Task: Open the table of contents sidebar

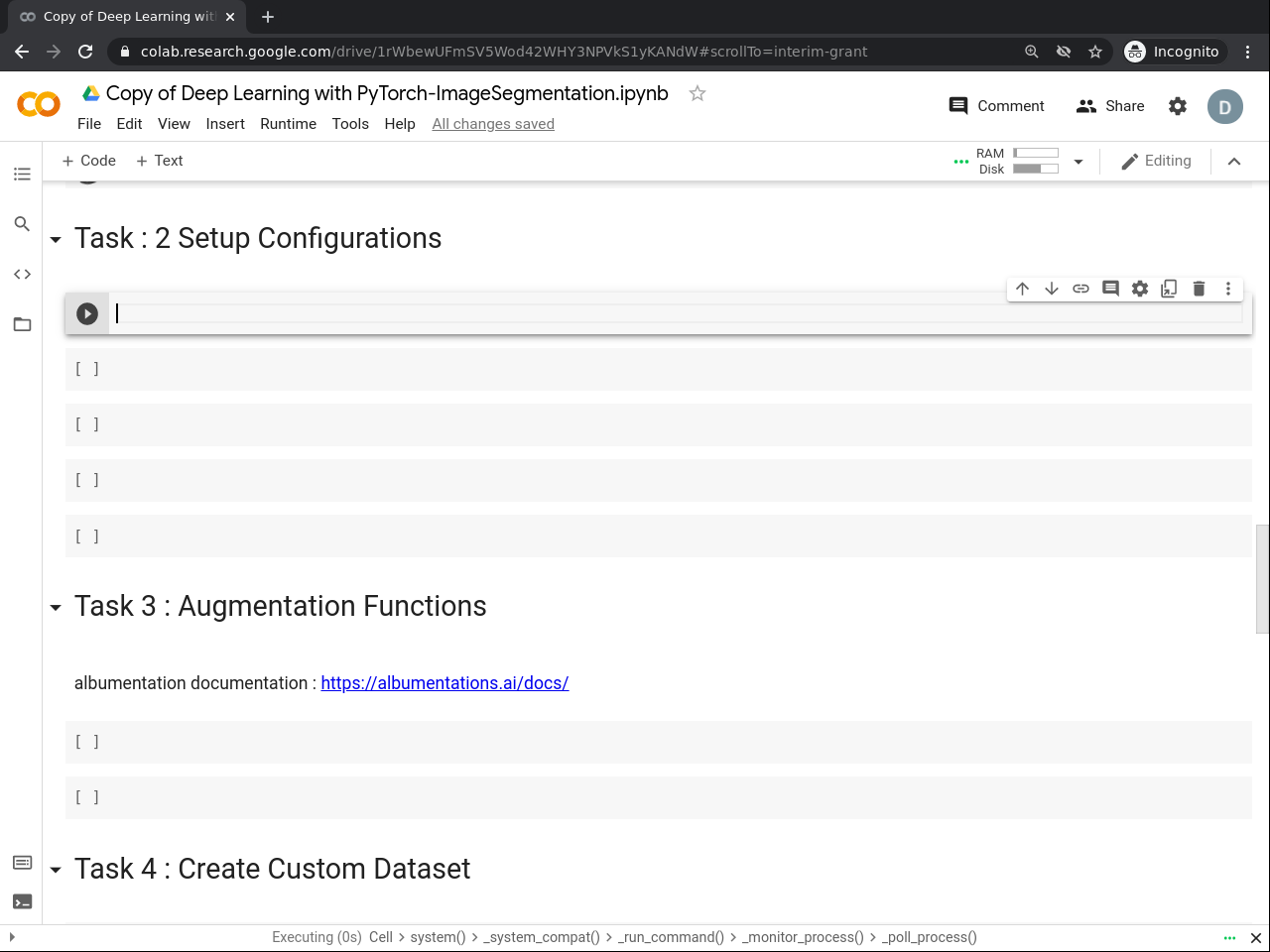Action: point(22,175)
